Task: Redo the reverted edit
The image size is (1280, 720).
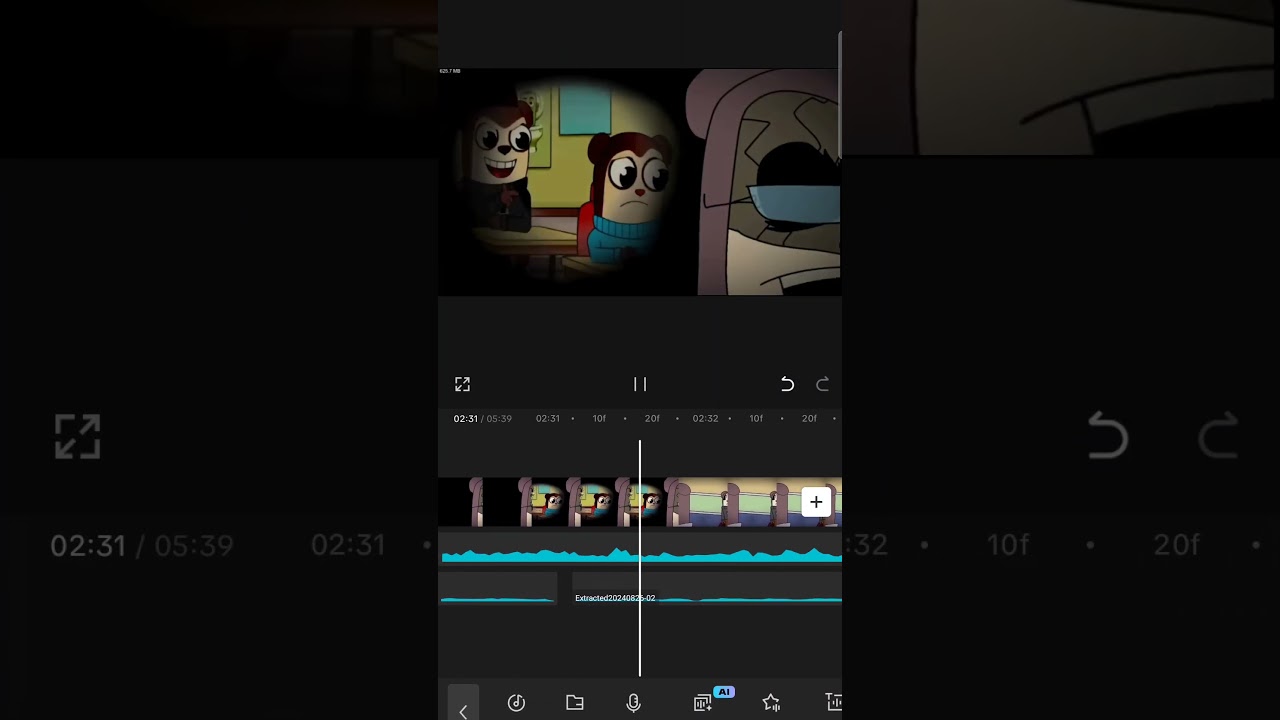Action: coord(822,384)
